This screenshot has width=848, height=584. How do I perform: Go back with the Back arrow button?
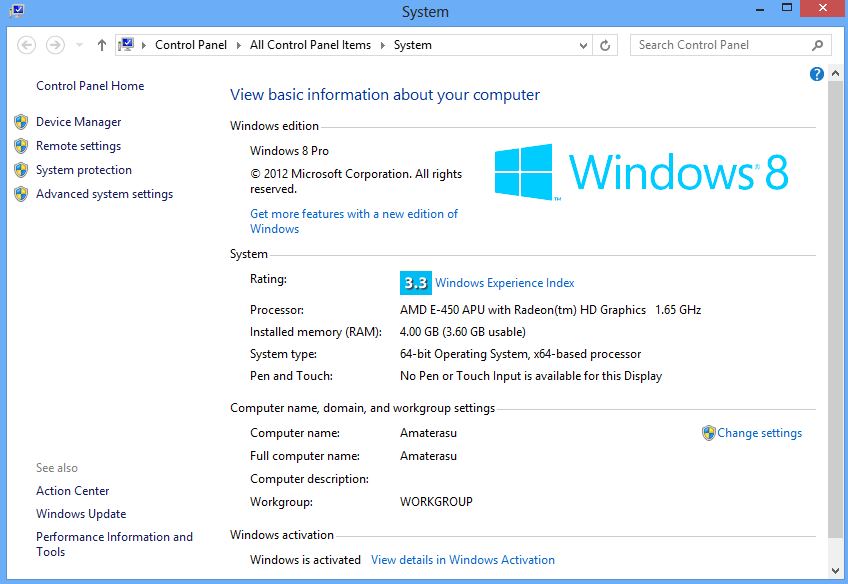pos(26,45)
